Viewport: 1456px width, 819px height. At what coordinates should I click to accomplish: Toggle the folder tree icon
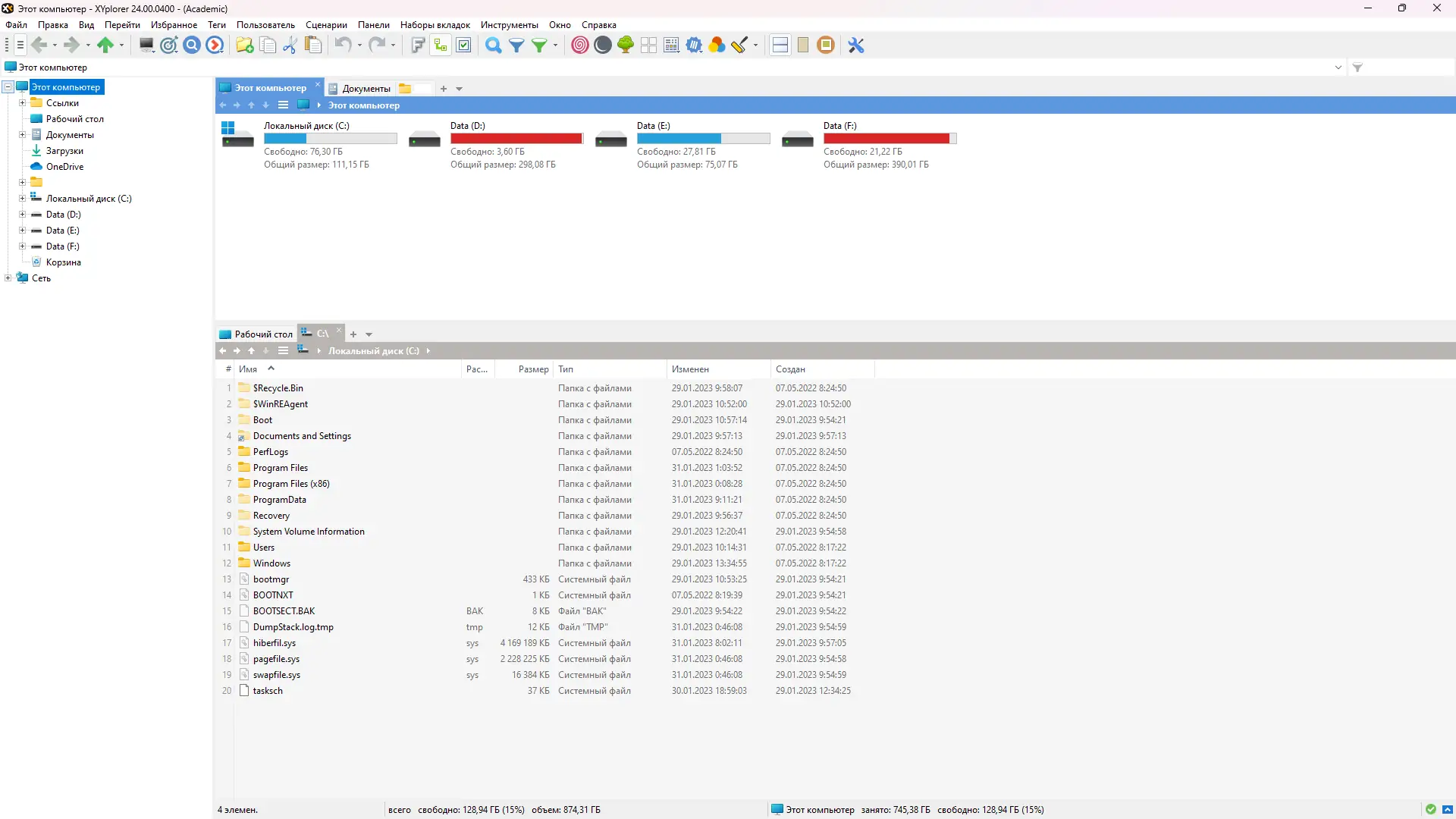441,45
